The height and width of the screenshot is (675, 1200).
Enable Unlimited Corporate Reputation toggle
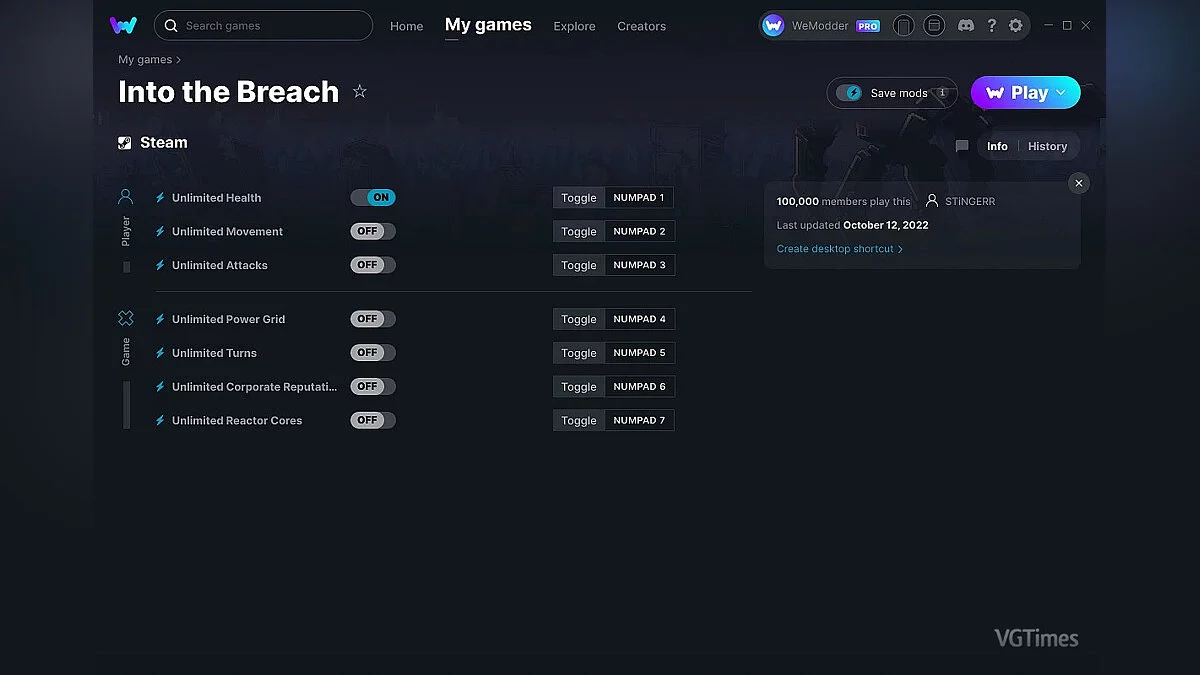click(x=373, y=386)
